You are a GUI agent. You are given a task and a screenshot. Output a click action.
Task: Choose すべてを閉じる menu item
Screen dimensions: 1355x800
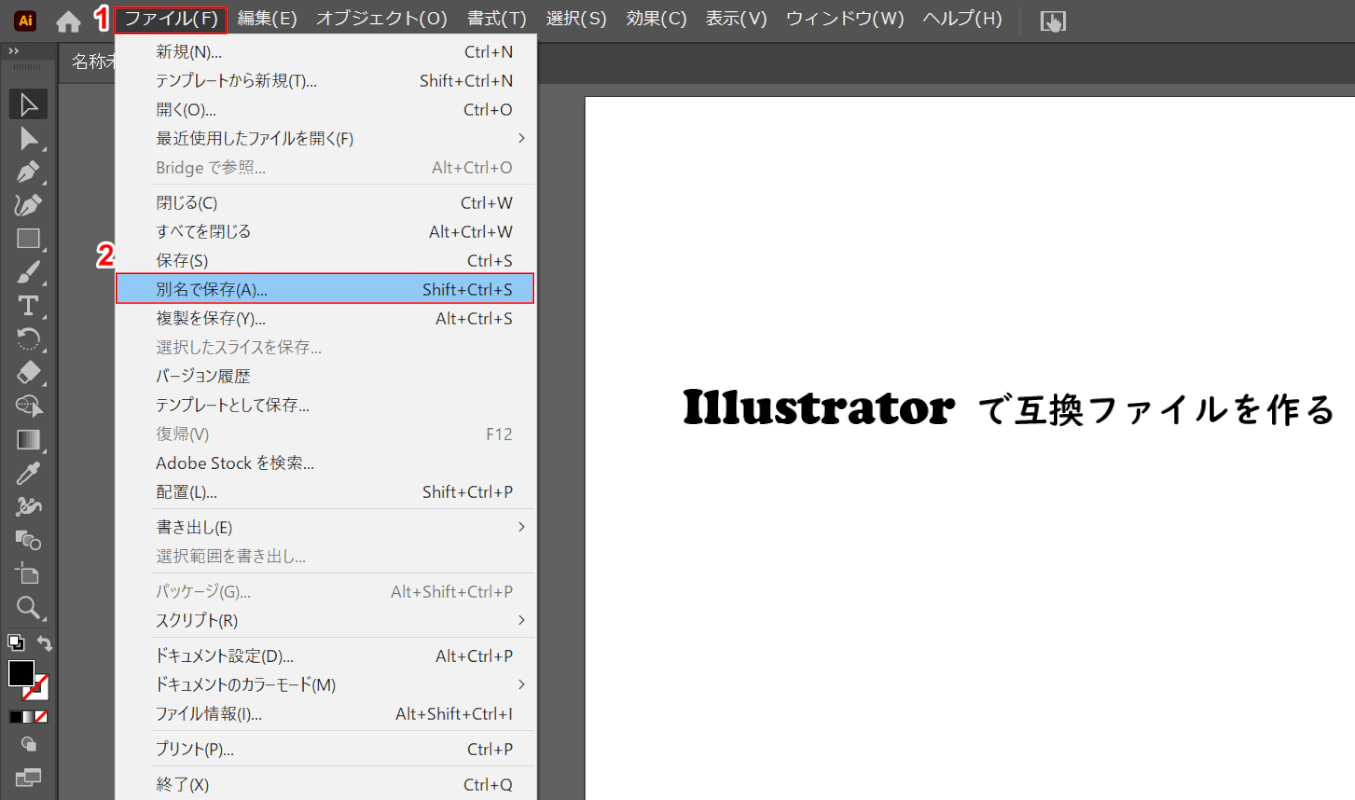[325, 232]
